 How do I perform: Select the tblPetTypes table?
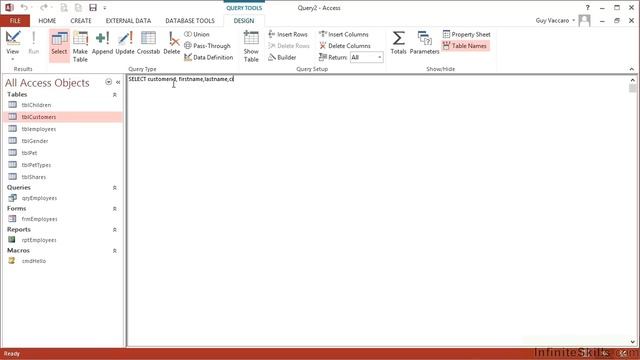[x=62, y=165]
